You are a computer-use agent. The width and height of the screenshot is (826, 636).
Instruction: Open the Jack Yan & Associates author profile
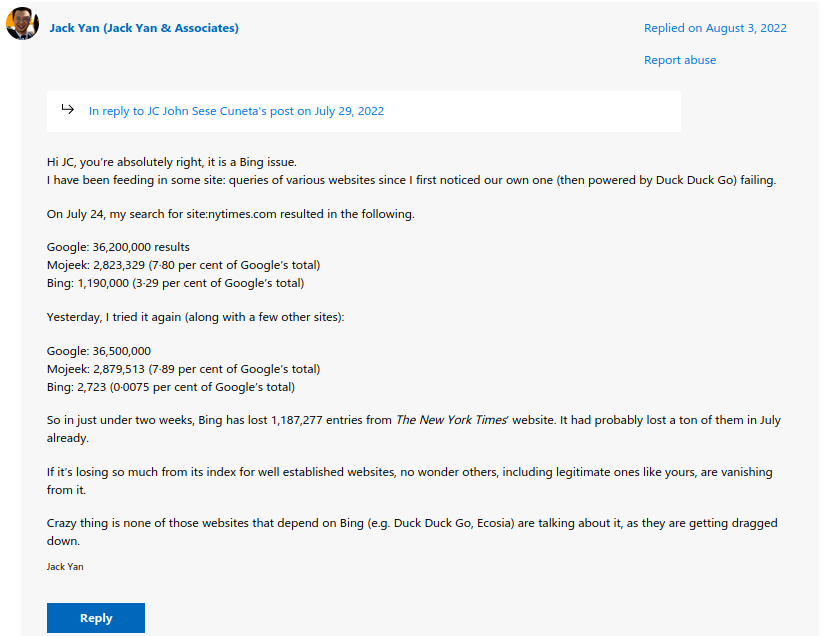click(144, 28)
